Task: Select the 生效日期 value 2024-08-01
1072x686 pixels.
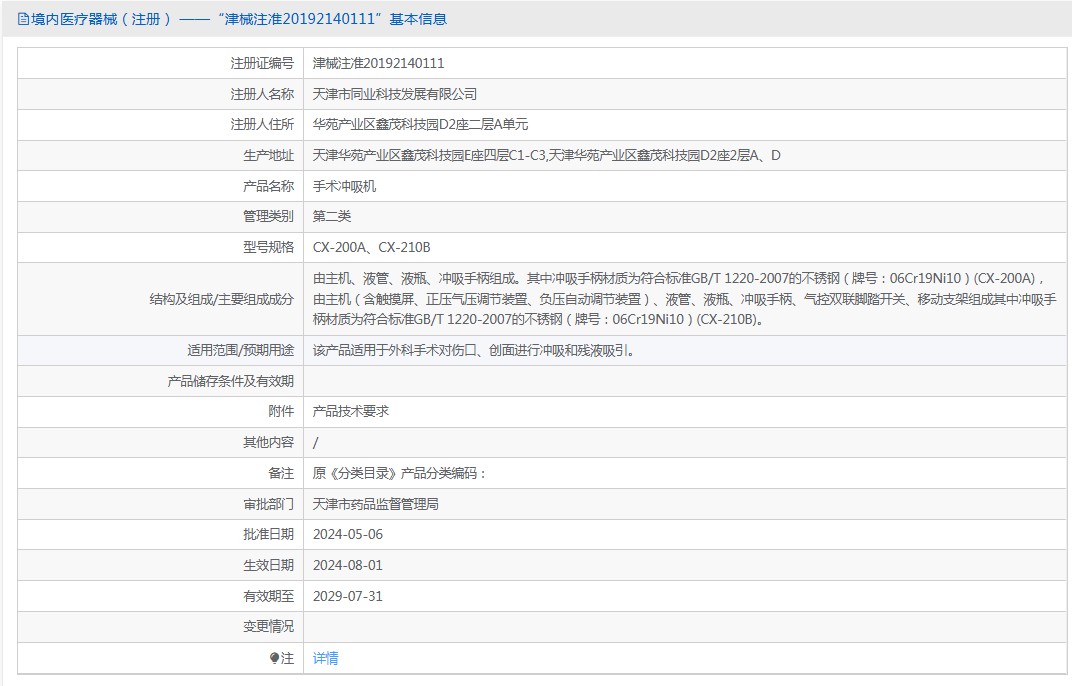Action: [x=350, y=564]
